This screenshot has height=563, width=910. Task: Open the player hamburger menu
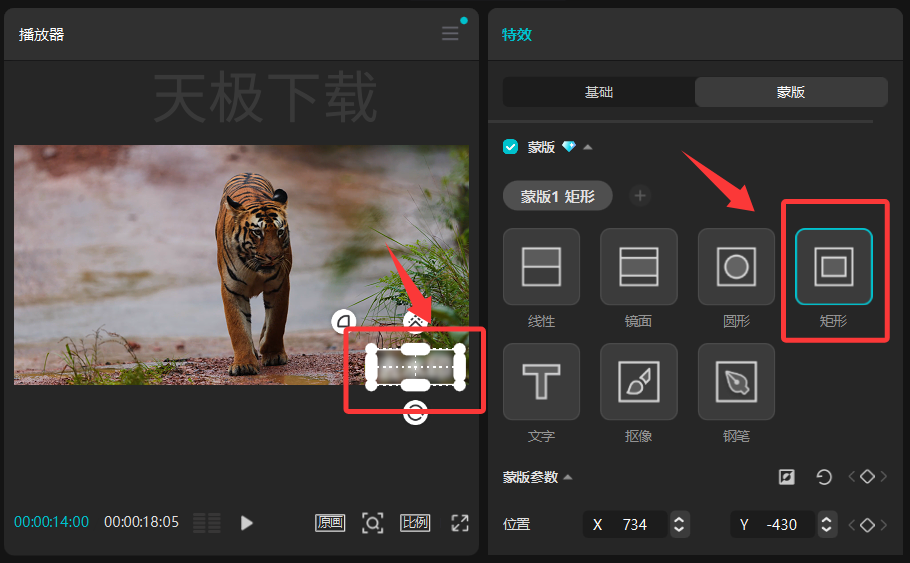tap(450, 33)
